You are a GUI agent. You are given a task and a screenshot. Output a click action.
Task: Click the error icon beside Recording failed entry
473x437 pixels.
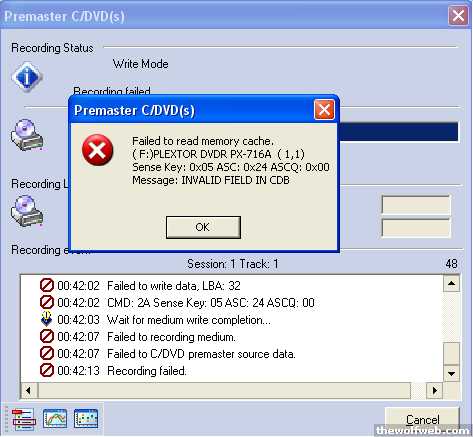pyautogui.click(x=47, y=370)
